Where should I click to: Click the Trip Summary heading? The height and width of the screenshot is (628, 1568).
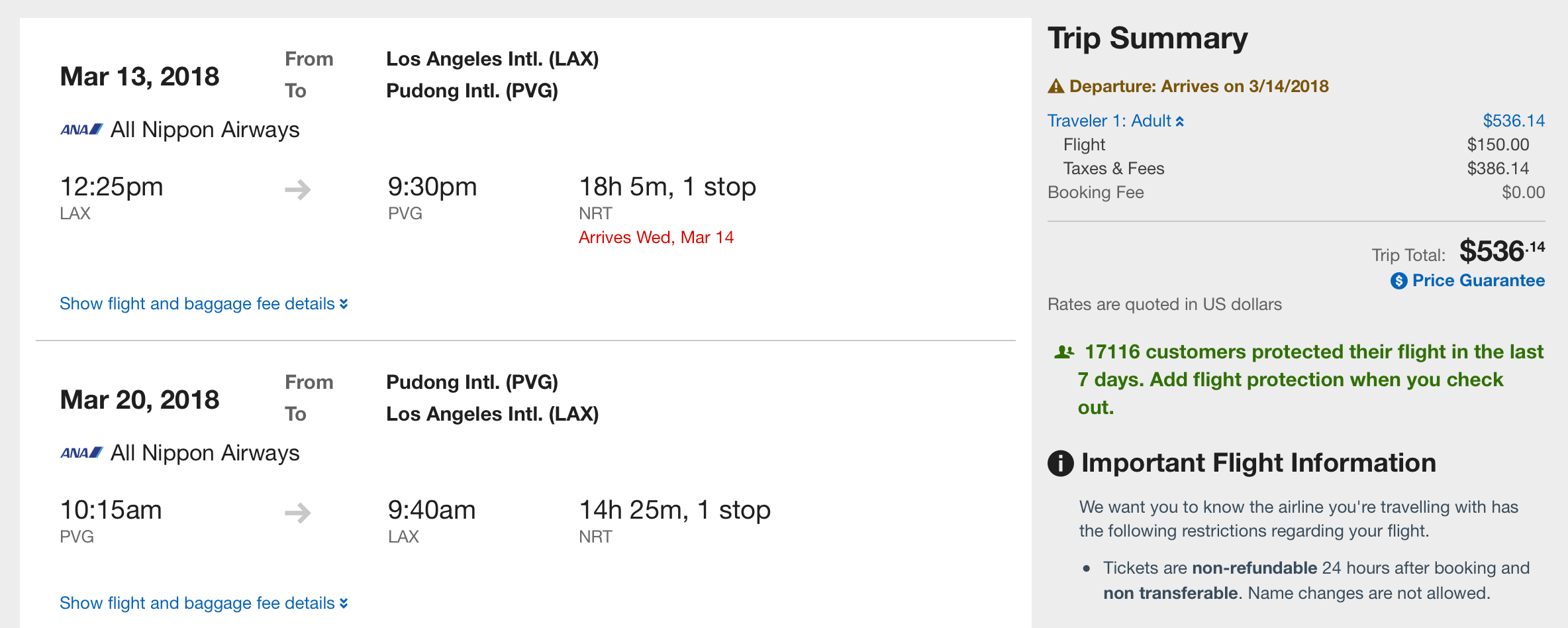[x=1147, y=38]
